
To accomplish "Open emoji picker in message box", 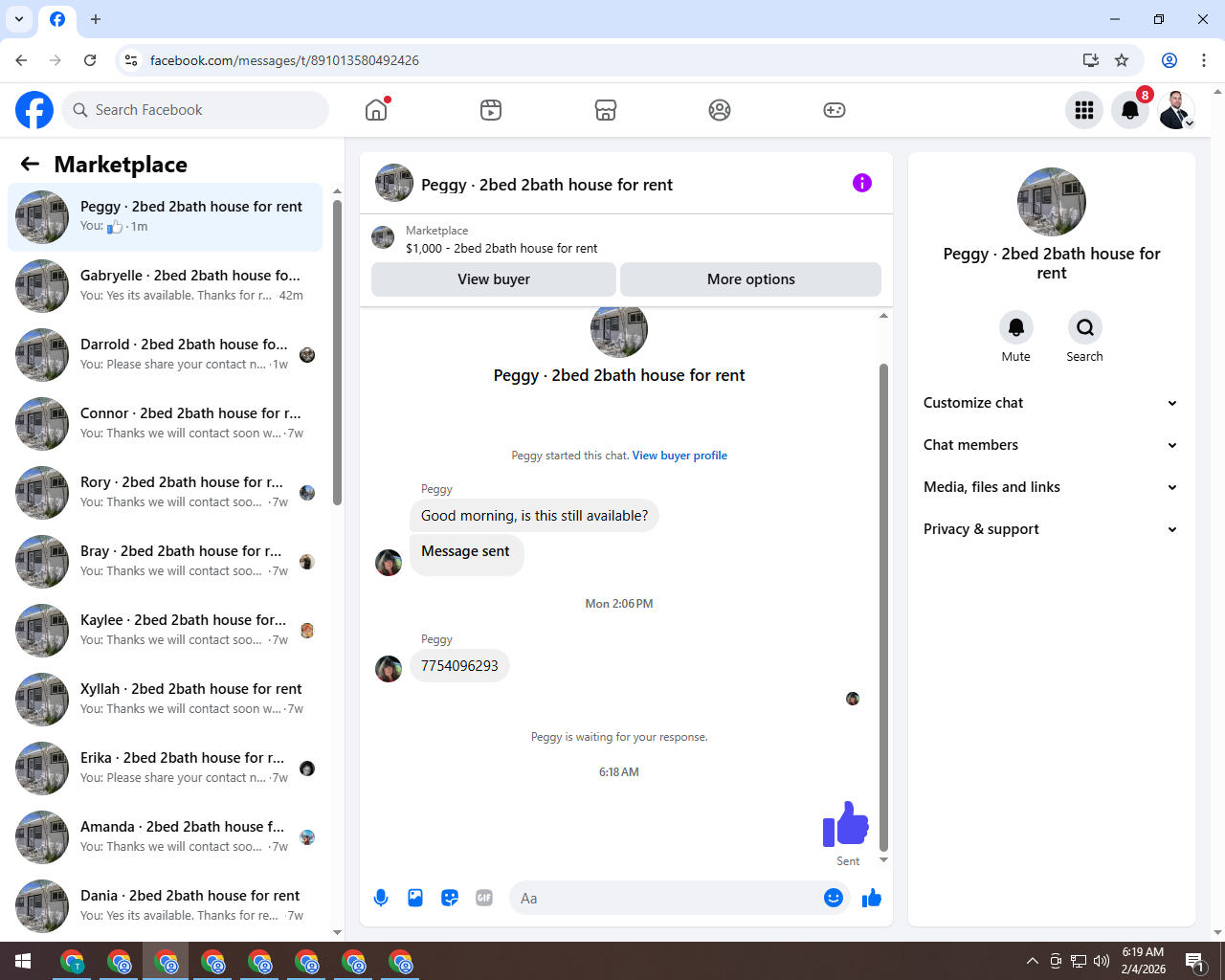I will (834, 898).
